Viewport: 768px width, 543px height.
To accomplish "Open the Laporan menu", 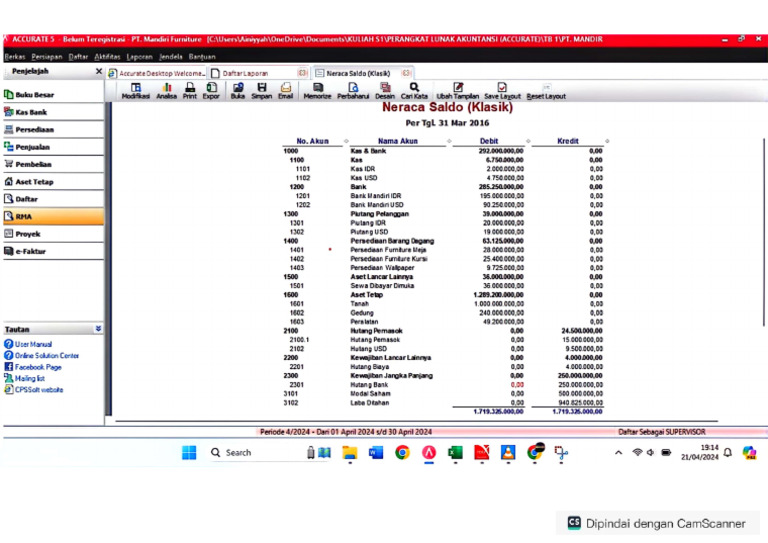I will (140, 57).
